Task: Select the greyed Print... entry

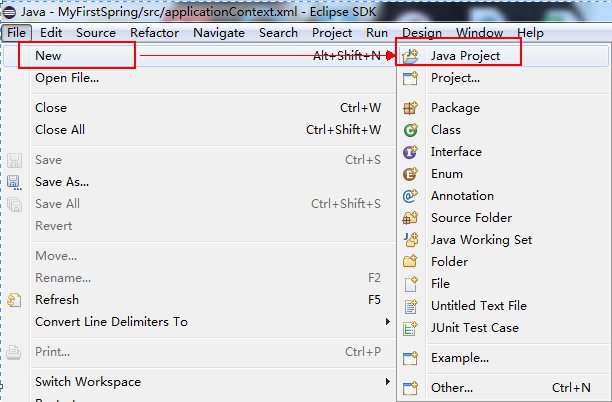Action: pyautogui.click(x=199, y=352)
